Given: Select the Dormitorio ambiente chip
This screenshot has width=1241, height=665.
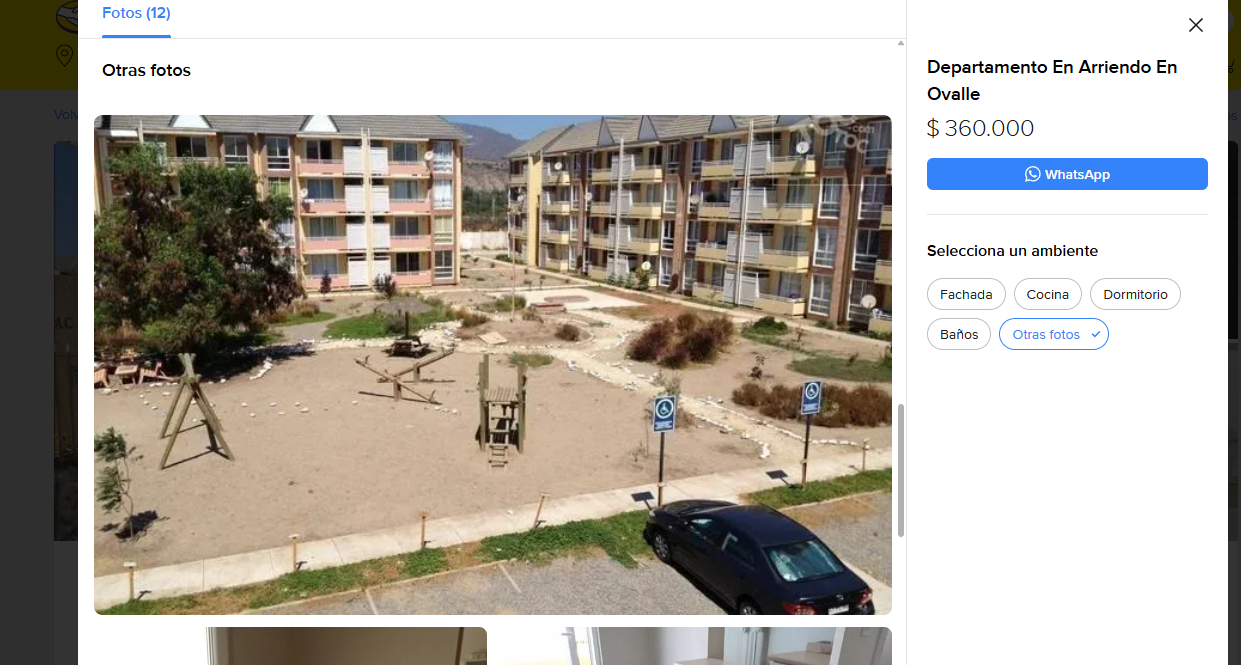Looking at the screenshot, I should coord(1135,295).
